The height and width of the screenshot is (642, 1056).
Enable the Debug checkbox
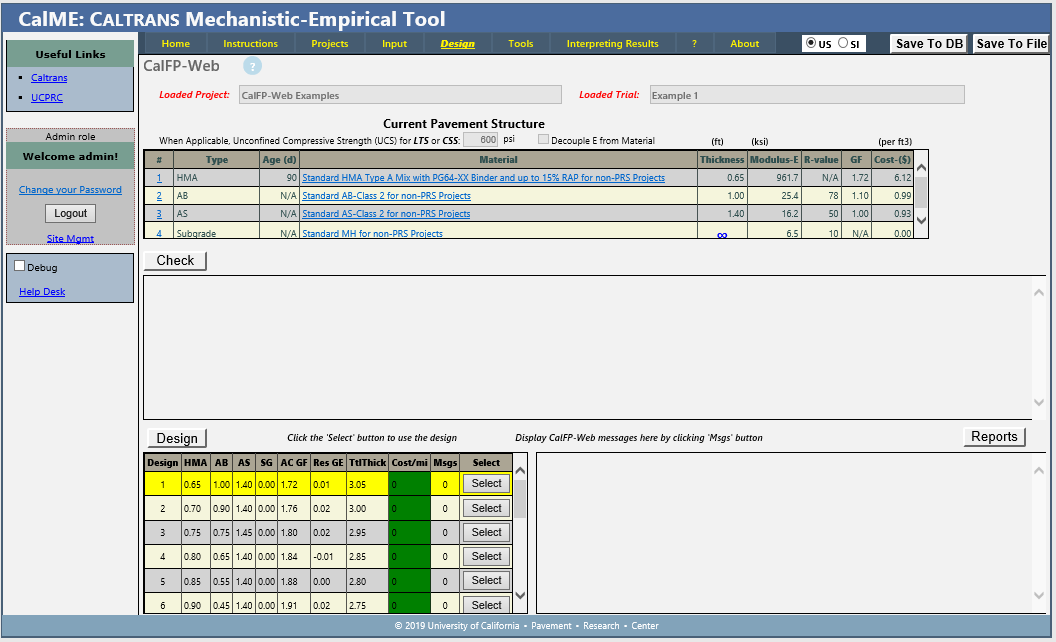pyautogui.click(x=19, y=267)
